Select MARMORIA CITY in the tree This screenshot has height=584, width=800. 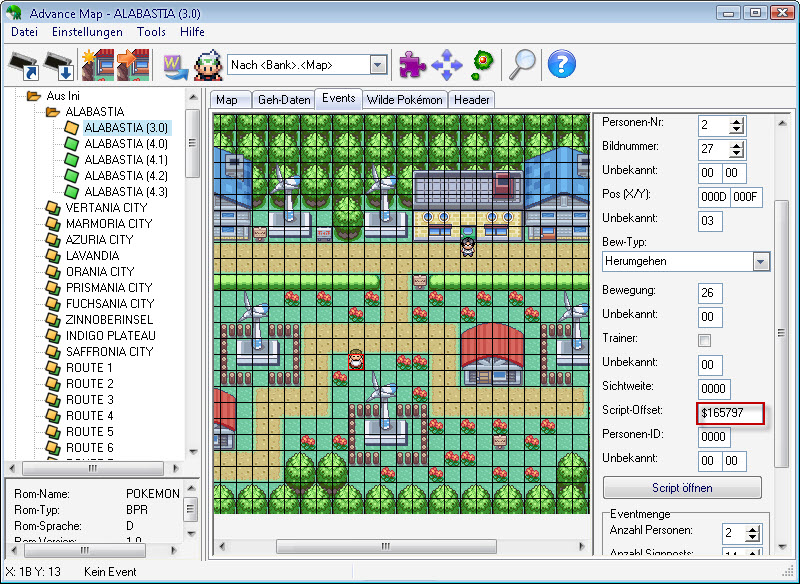109,223
